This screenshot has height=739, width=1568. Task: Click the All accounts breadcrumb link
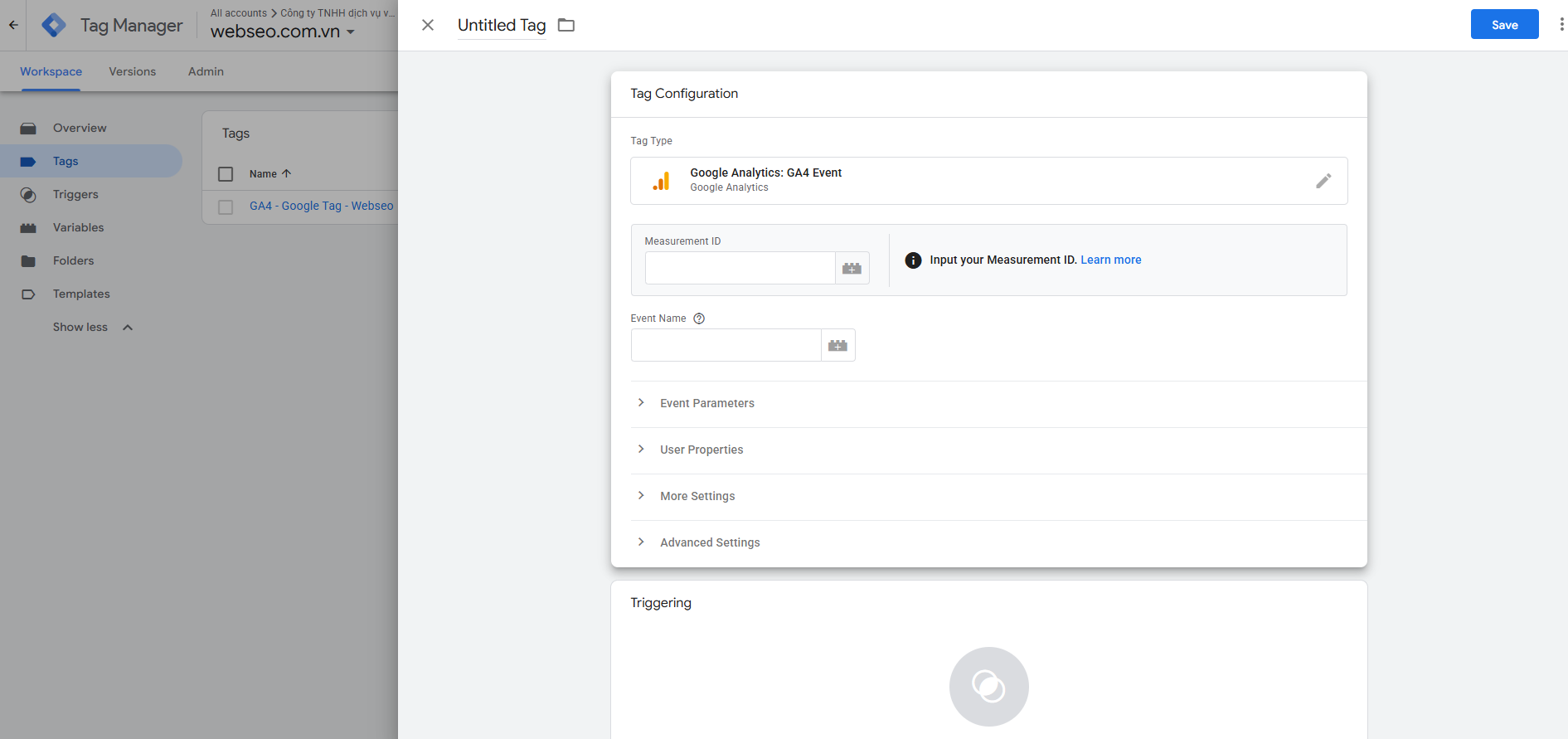tap(239, 12)
